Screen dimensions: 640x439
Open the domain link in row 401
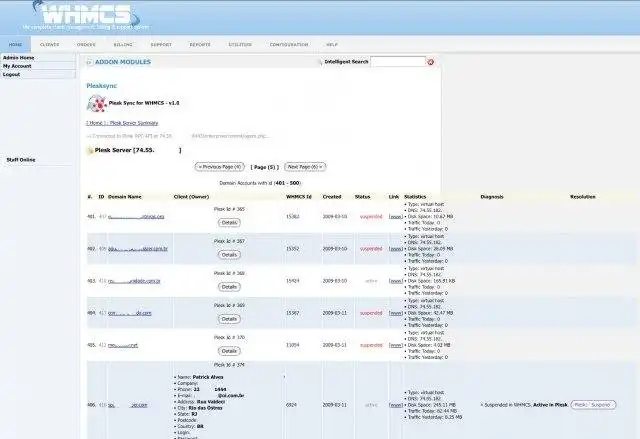pos(136,217)
